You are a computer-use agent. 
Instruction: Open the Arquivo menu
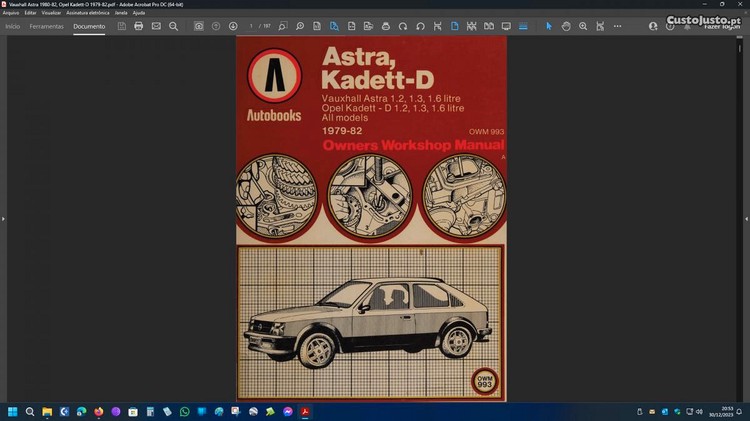click(11, 13)
